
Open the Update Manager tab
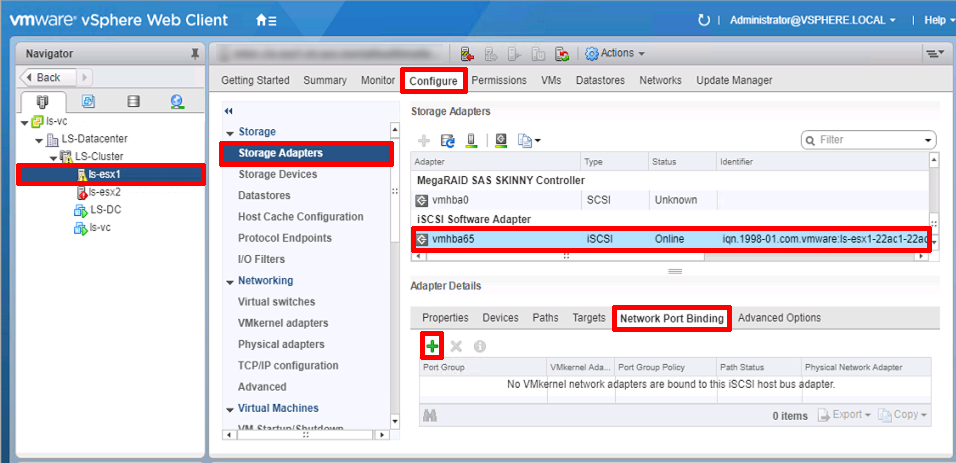point(734,80)
